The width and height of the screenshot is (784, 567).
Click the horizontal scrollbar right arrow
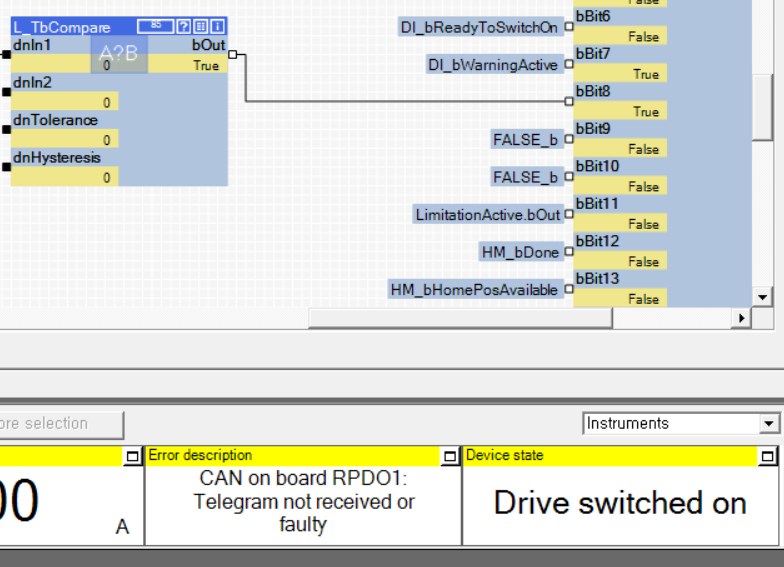[x=742, y=318]
